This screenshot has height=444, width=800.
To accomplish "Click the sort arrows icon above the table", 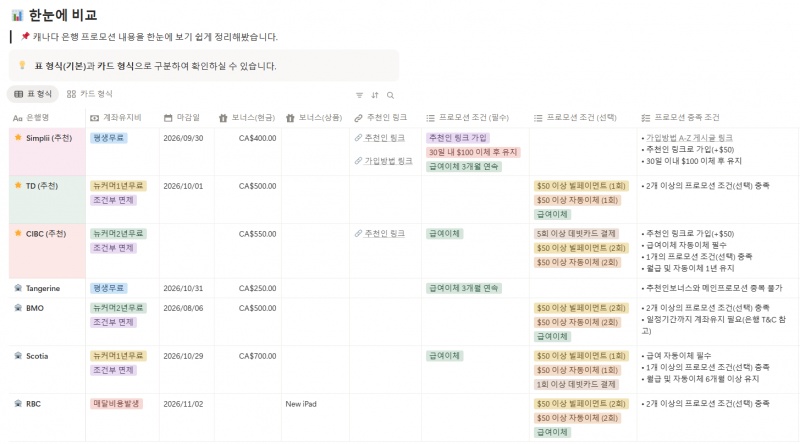I will click(375, 95).
